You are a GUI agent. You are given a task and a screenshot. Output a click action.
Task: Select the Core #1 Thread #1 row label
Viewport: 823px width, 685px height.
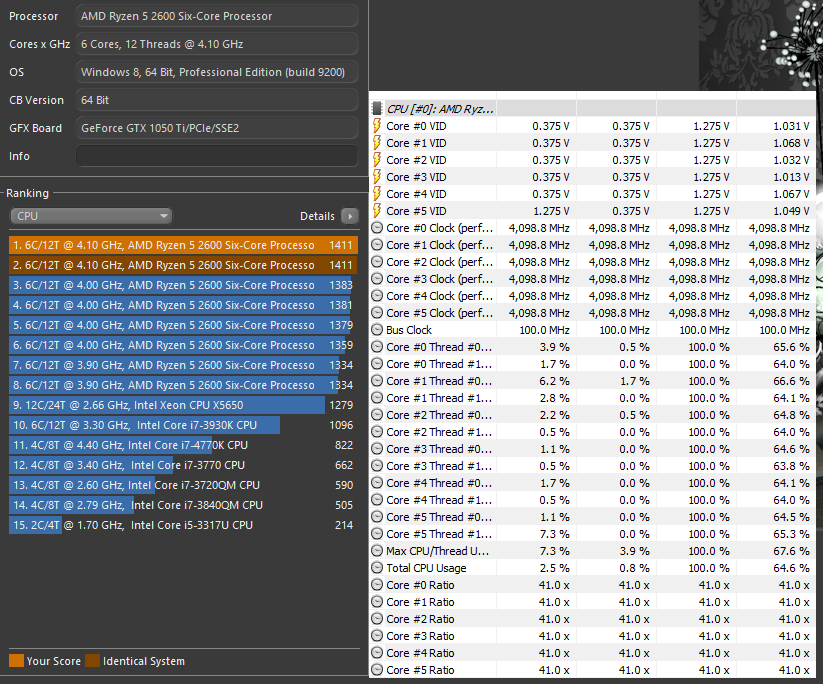point(439,398)
